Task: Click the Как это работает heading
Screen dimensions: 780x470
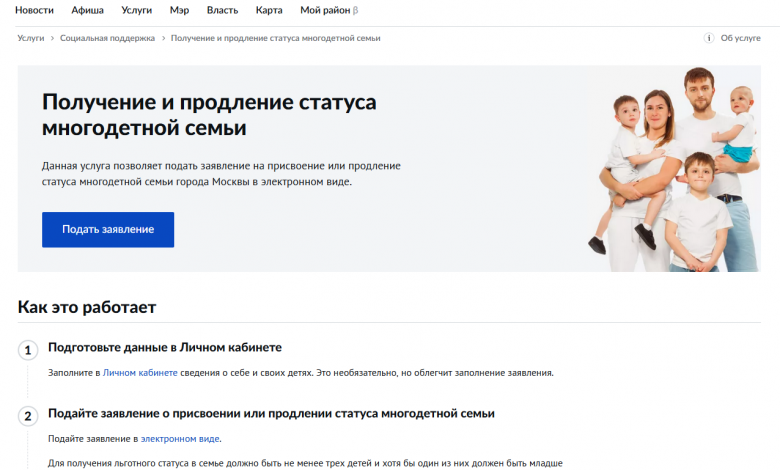Action: click(x=87, y=307)
